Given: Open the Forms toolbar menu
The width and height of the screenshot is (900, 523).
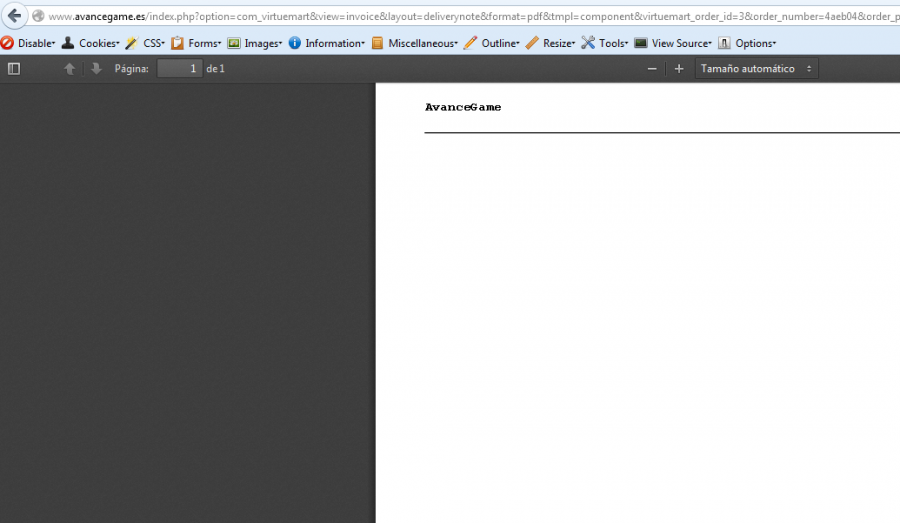Looking at the screenshot, I should [196, 43].
